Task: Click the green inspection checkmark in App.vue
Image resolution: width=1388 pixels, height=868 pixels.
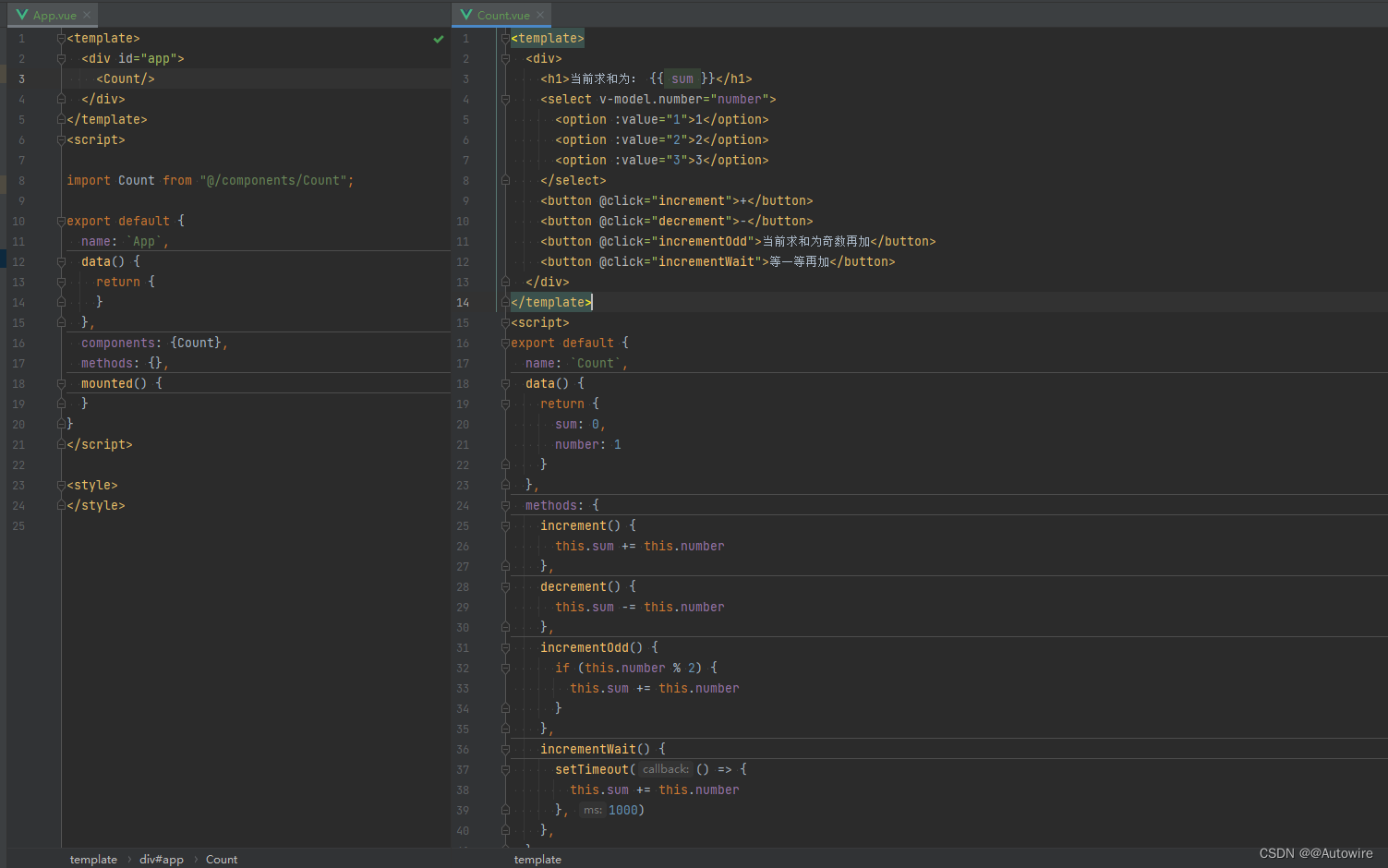Action: pyautogui.click(x=439, y=39)
